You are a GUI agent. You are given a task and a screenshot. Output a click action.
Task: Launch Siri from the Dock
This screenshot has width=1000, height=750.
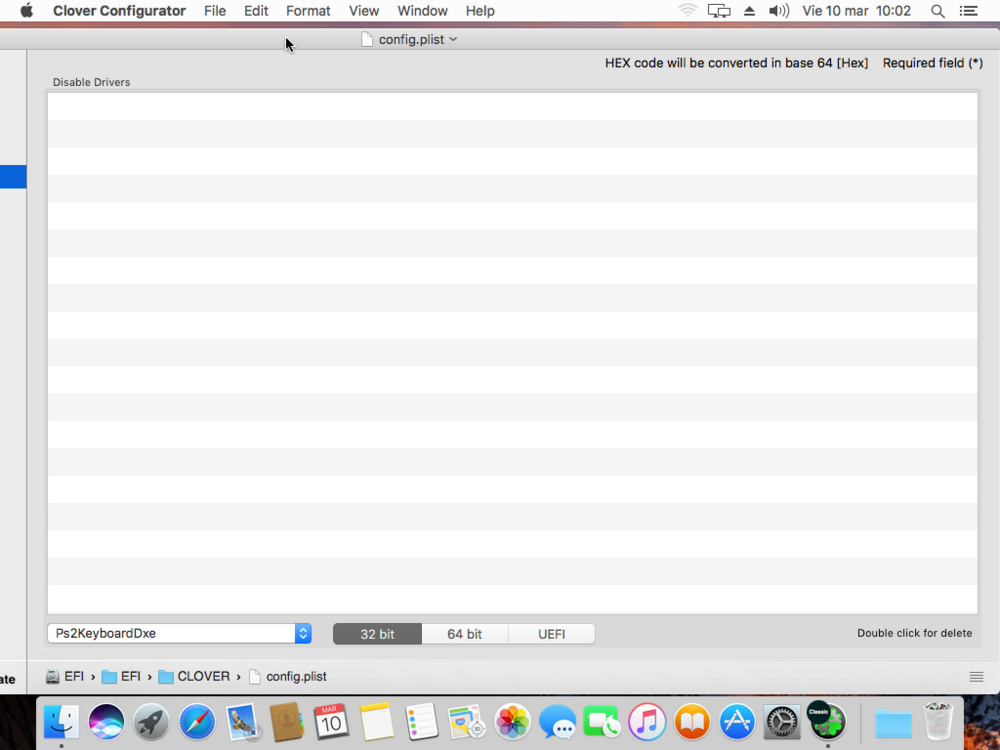pyautogui.click(x=106, y=721)
